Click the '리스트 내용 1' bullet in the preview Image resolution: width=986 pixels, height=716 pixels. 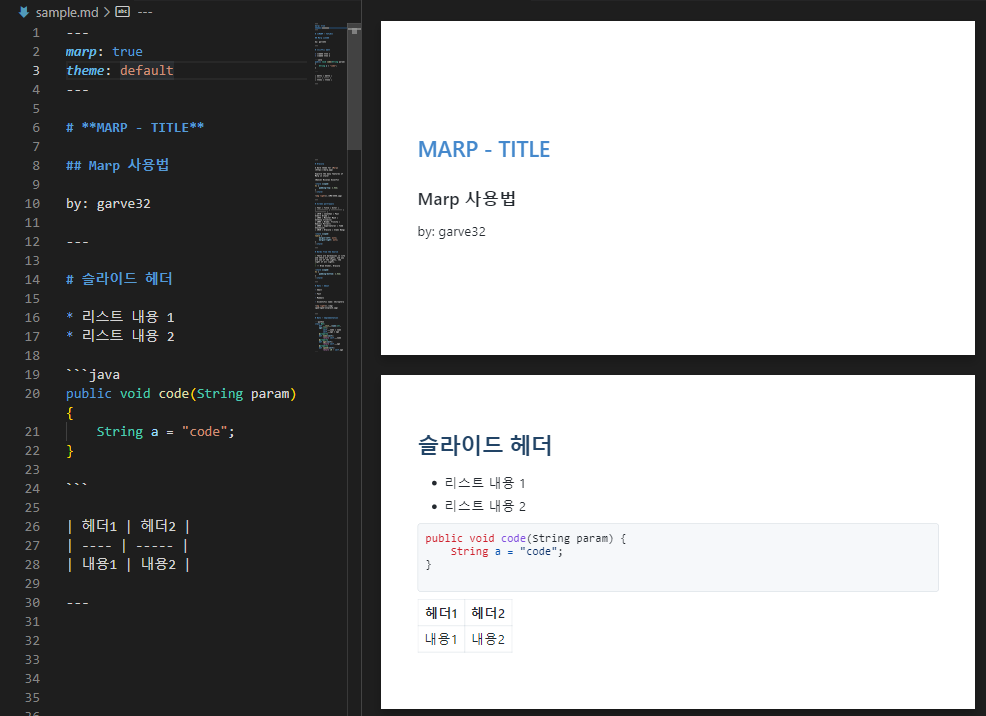[x=485, y=483]
